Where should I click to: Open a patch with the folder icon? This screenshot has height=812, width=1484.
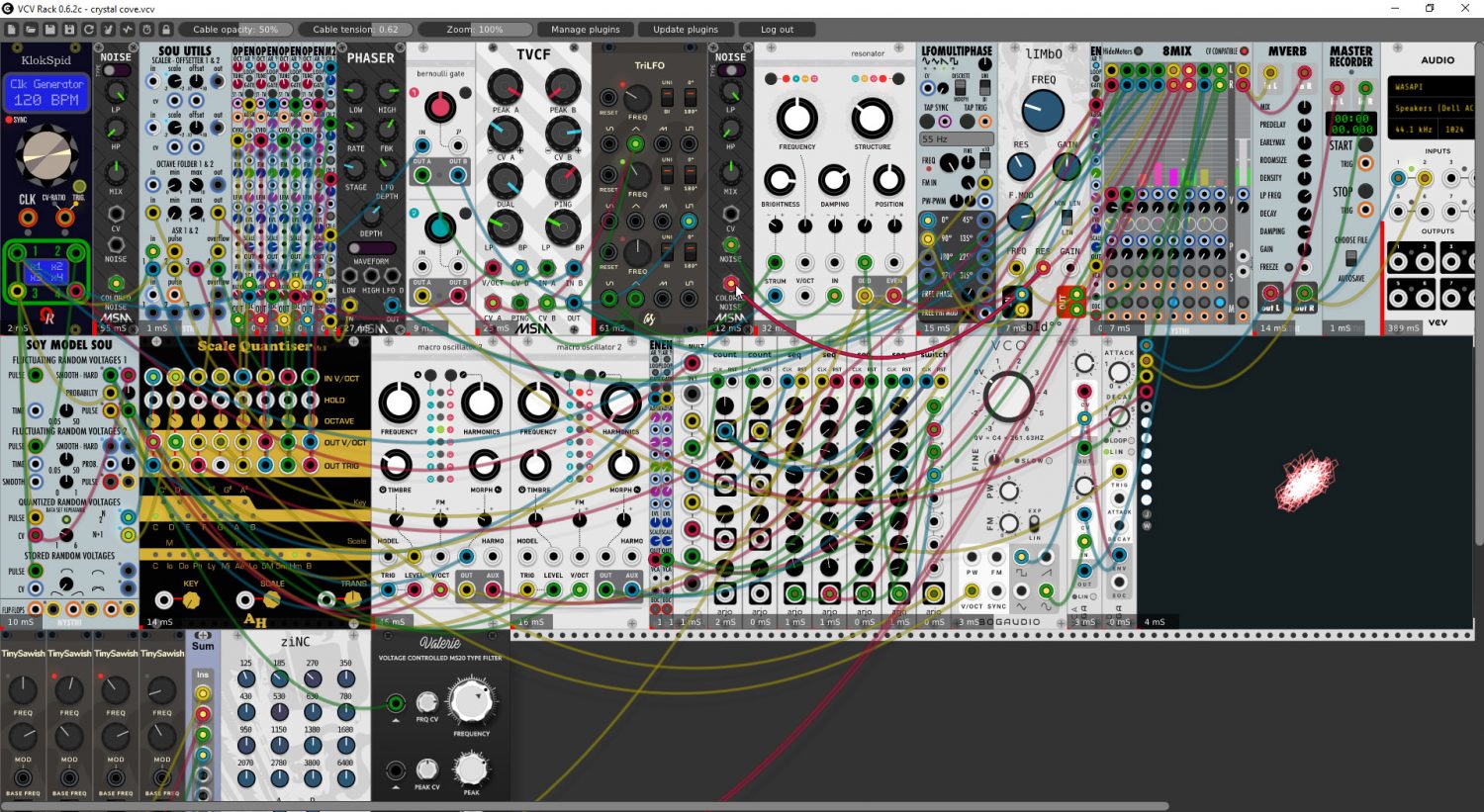click(x=31, y=30)
